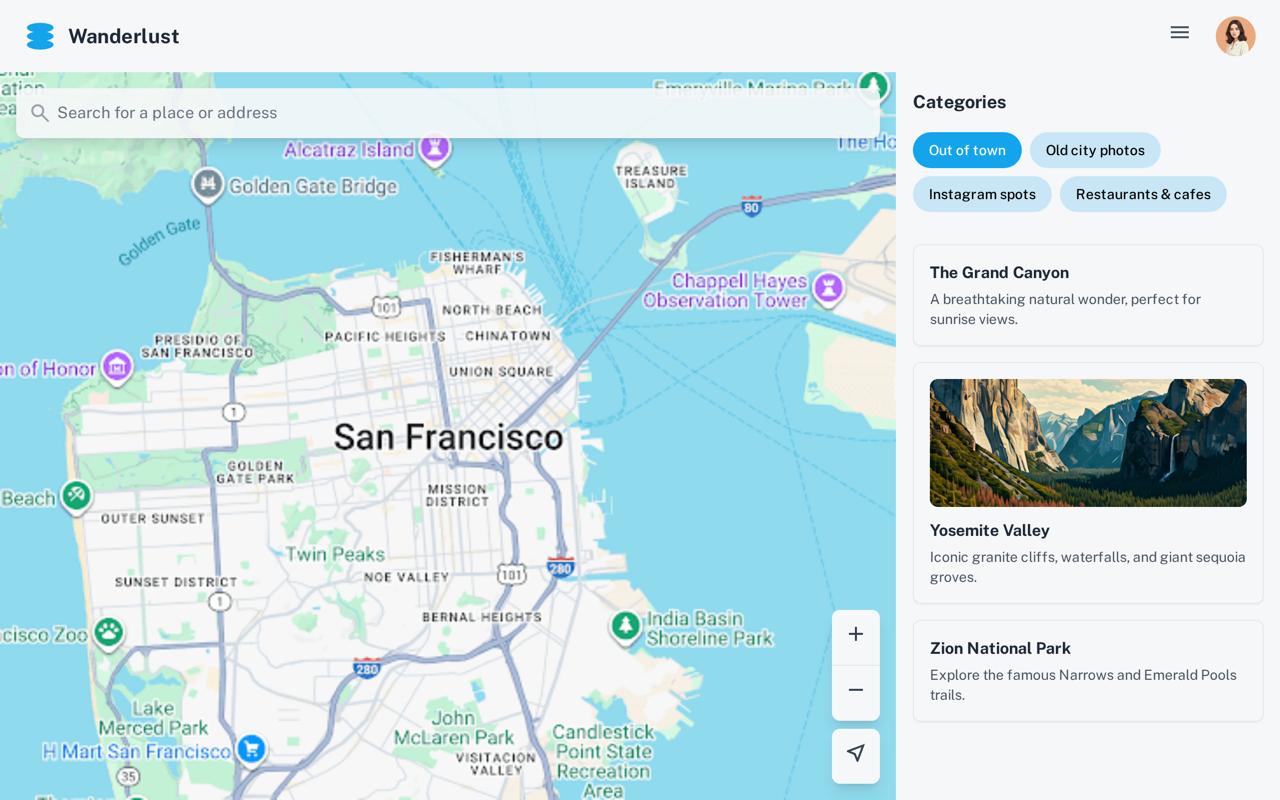Viewport: 1280px width, 800px height.
Task: Click the India Basin Shoreline Park pin
Action: (x=626, y=626)
